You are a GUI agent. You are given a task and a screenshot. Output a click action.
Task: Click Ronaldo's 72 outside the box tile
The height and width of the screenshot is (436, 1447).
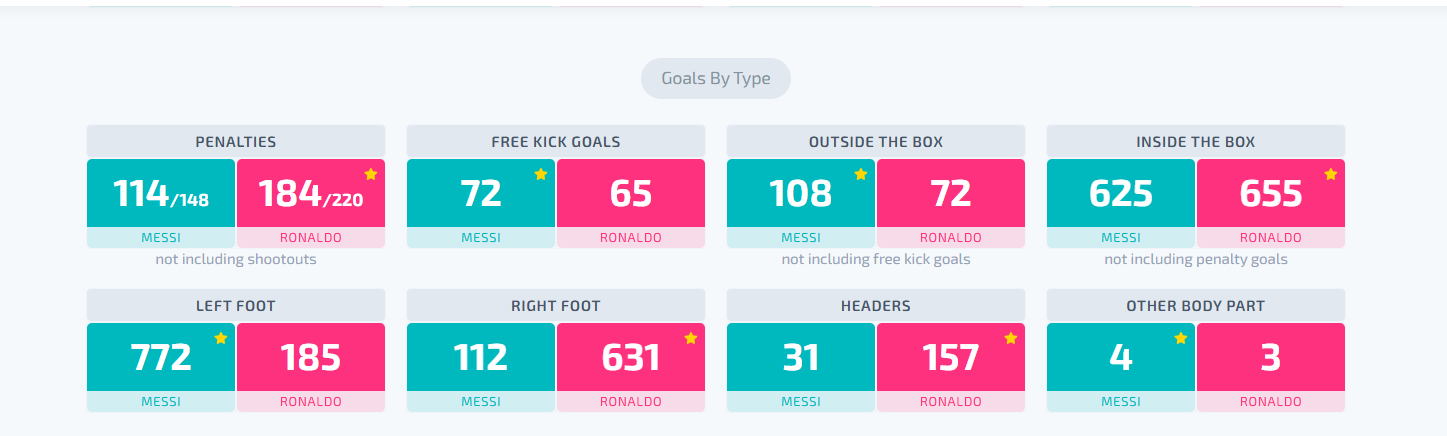[951, 193]
